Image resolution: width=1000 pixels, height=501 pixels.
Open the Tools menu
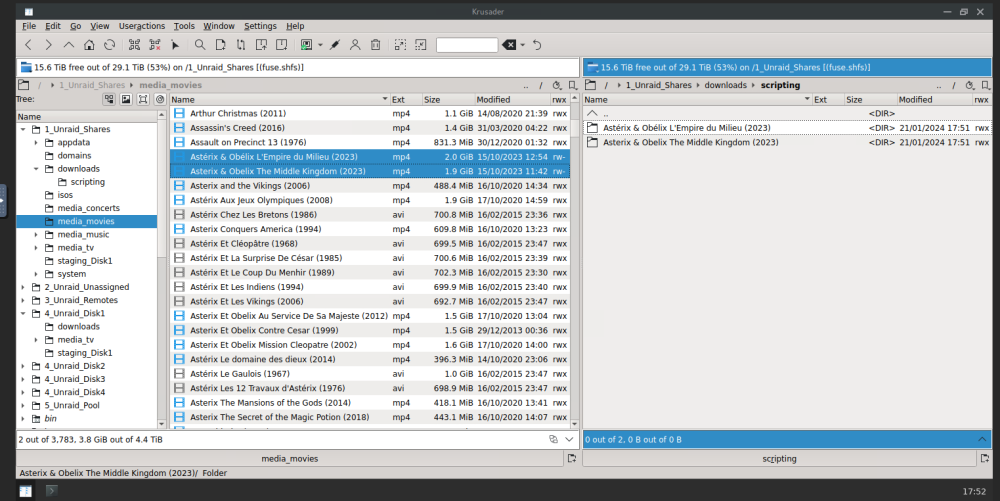[x=184, y=26]
